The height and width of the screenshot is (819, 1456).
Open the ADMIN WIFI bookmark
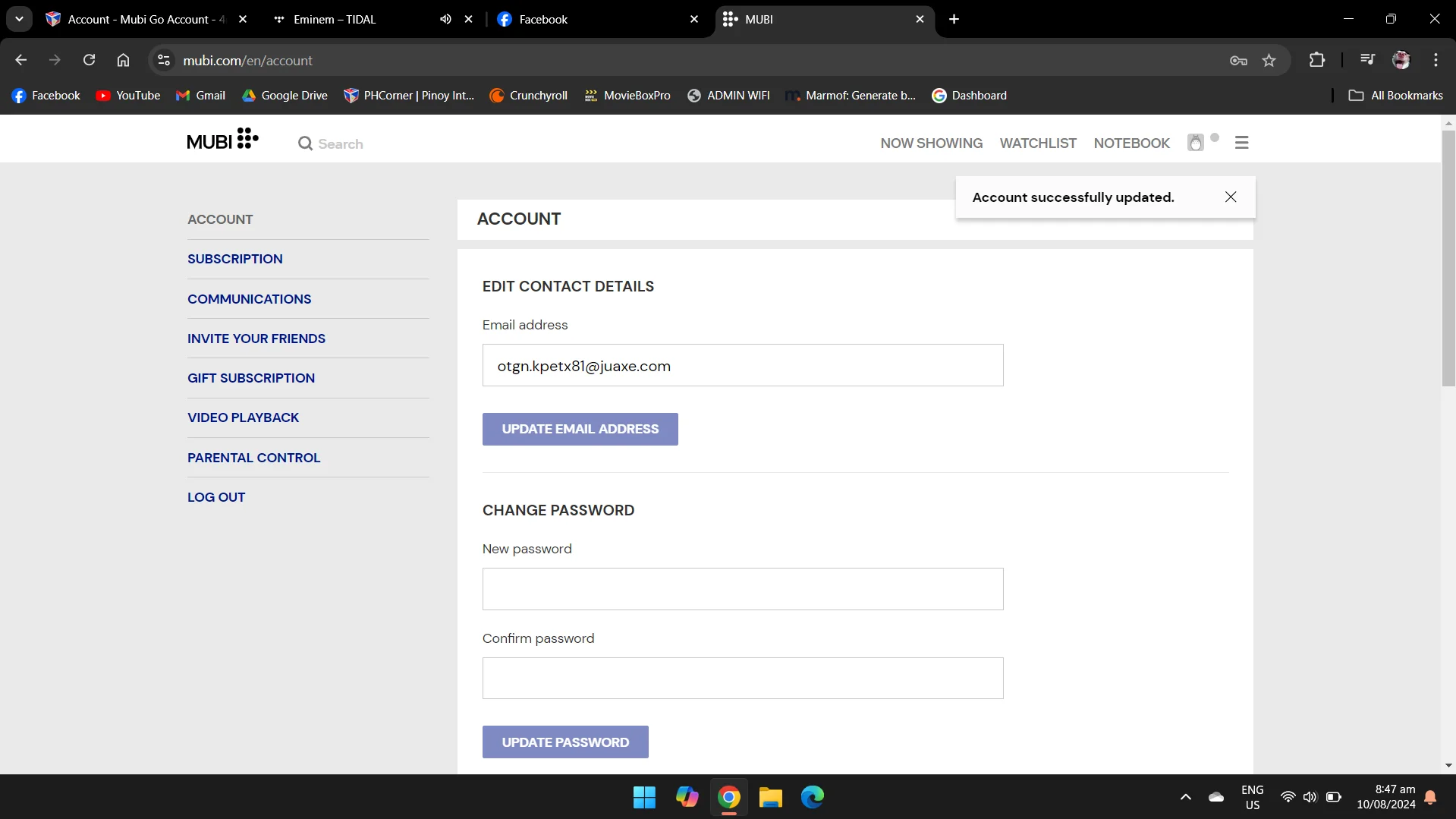pyautogui.click(x=728, y=96)
